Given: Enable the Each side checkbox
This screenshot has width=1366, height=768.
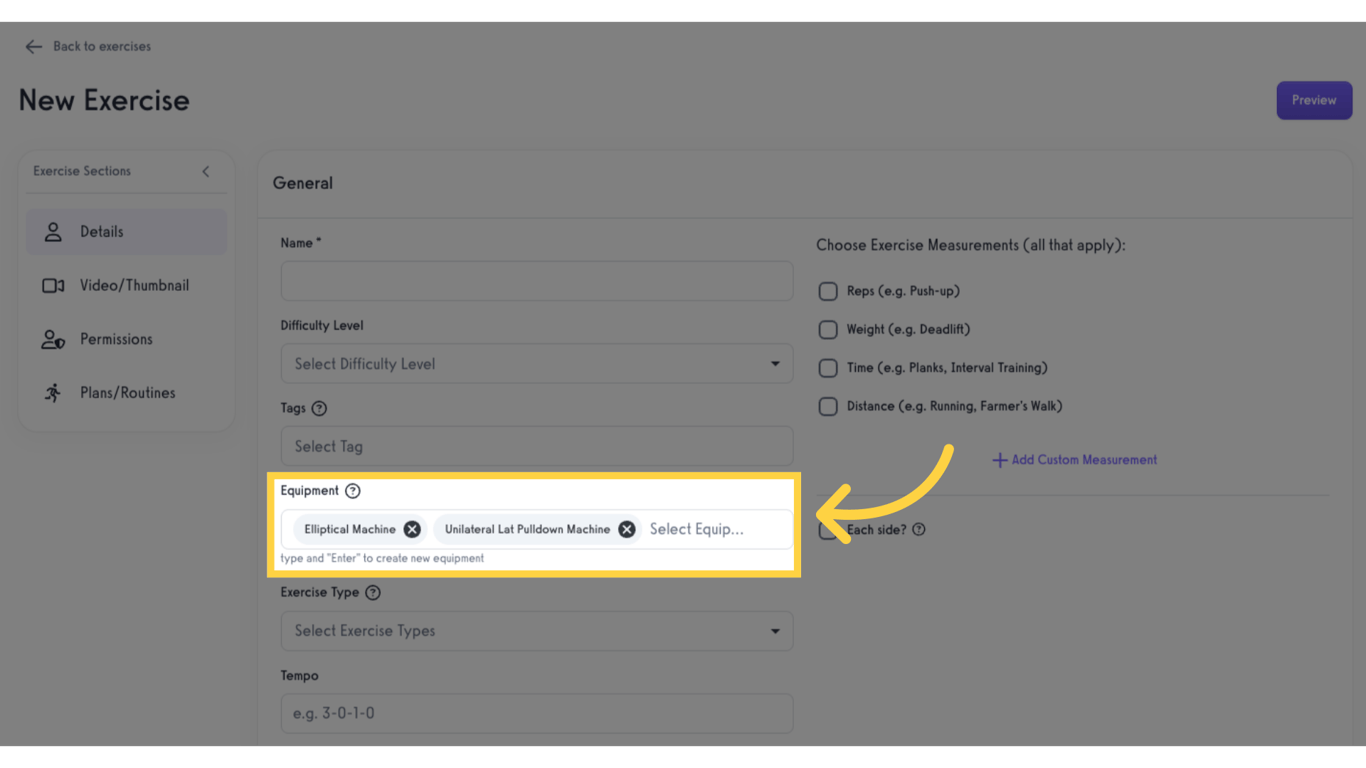Looking at the screenshot, I should click(828, 529).
